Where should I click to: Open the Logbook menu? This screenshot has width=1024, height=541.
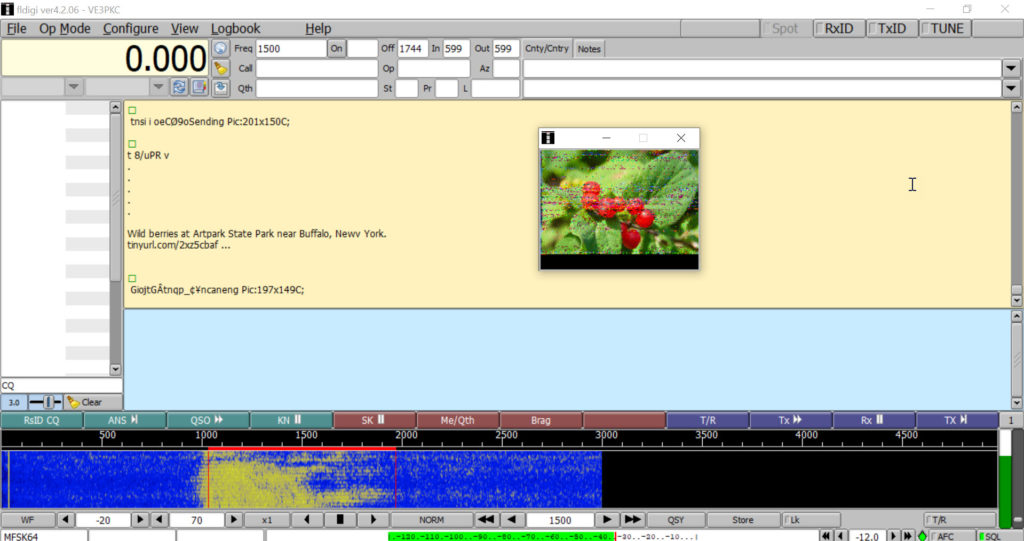(x=235, y=28)
